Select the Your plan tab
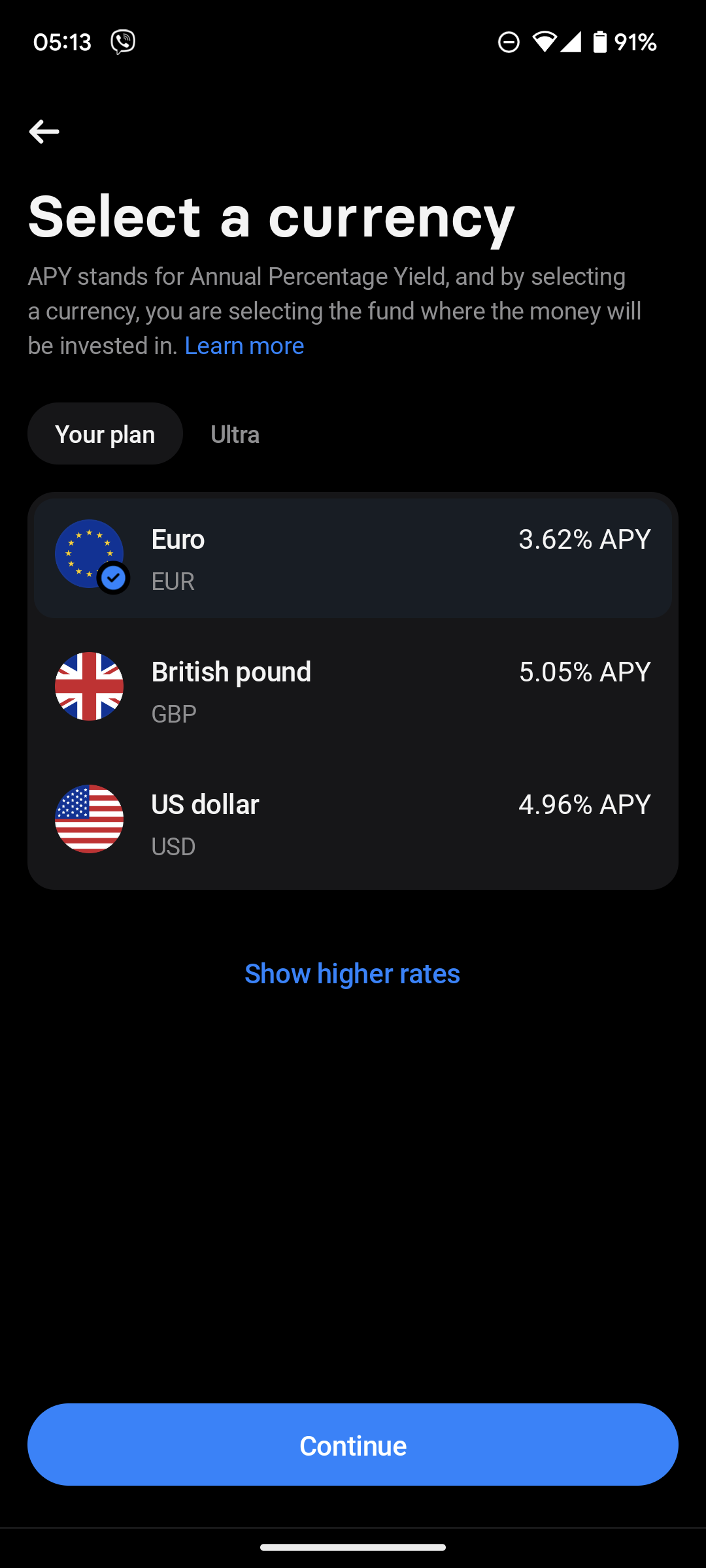Image resolution: width=706 pixels, height=1568 pixels. point(105,434)
